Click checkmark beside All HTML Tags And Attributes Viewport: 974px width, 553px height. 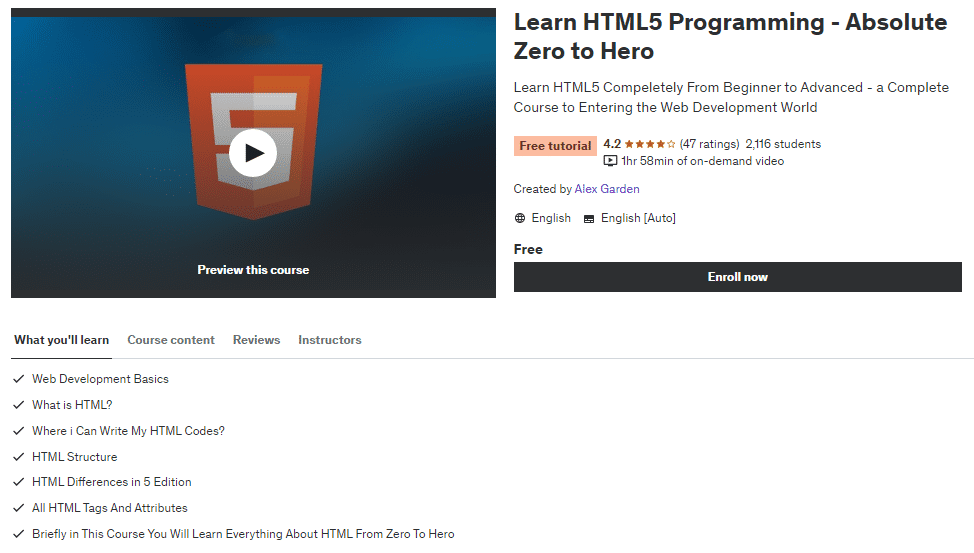(19, 508)
